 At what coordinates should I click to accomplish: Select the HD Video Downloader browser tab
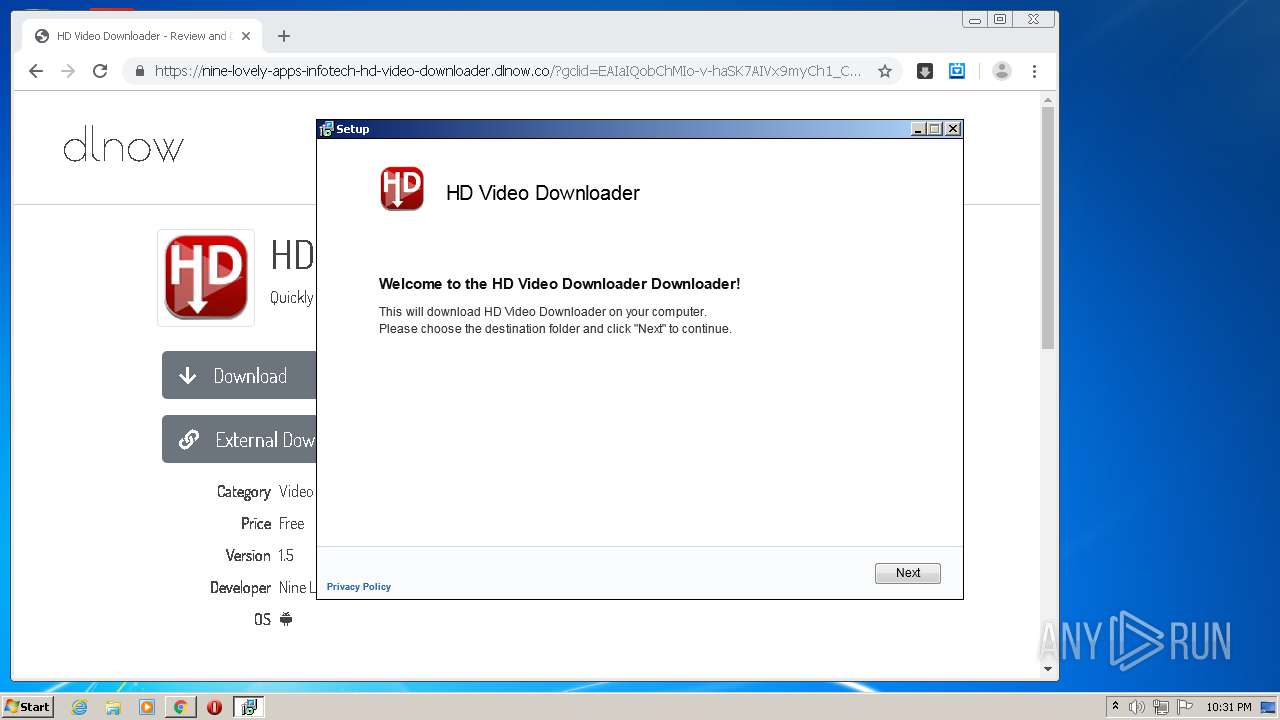(x=141, y=36)
